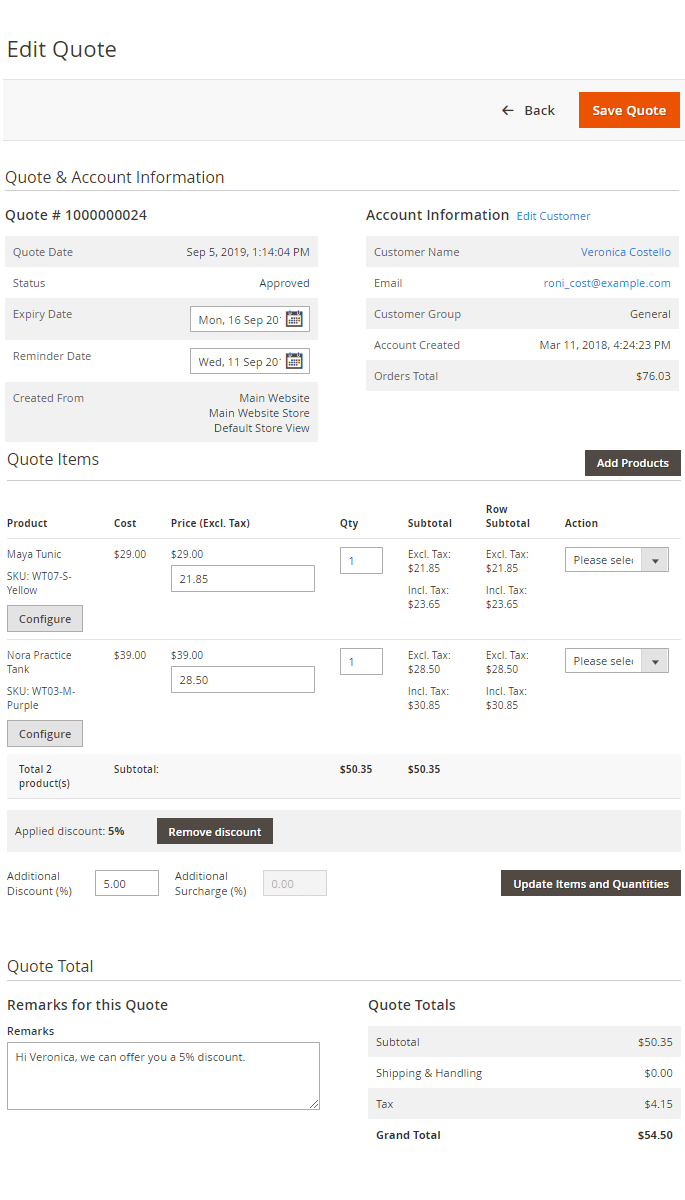Click the roni_cost@example.com email link
This screenshot has height=1200, width=685.
click(x=607, y=283)
